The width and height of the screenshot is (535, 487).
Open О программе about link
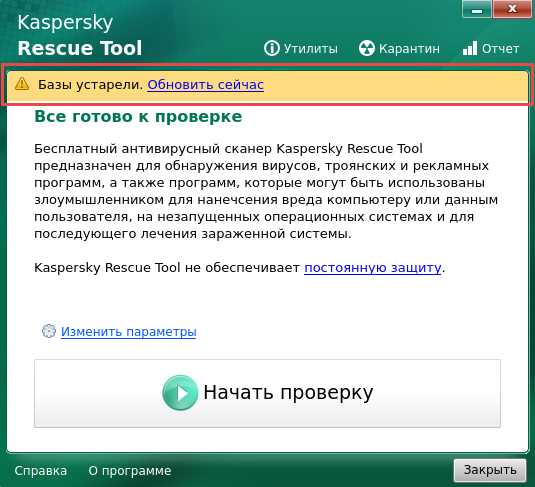[x=130, y=471]
